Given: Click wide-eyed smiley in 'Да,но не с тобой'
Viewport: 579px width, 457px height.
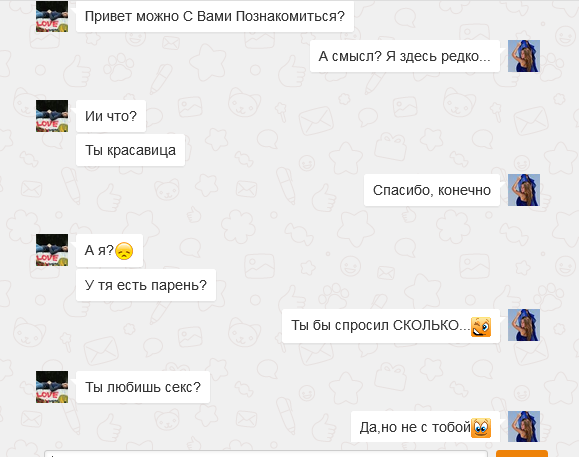Looking at the screenshot, I should click(x=481, y=428).
